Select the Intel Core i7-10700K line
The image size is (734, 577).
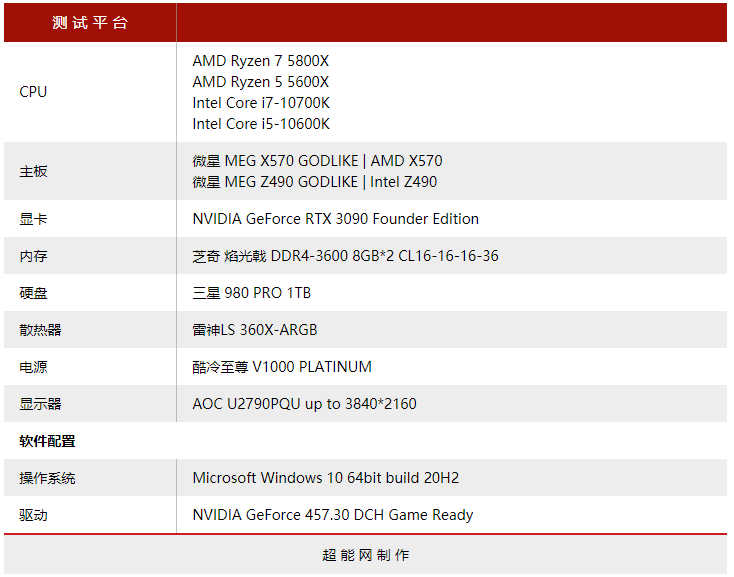coord(261,103)
